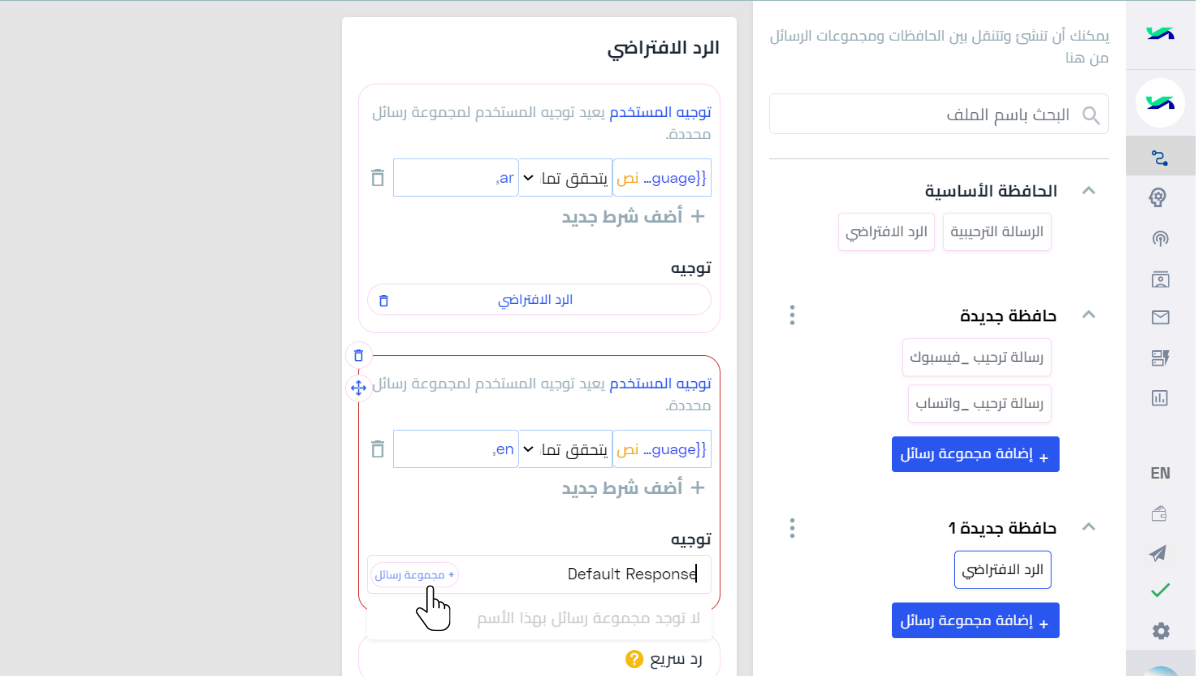Click the move handle on the red card

coord(358,388)
